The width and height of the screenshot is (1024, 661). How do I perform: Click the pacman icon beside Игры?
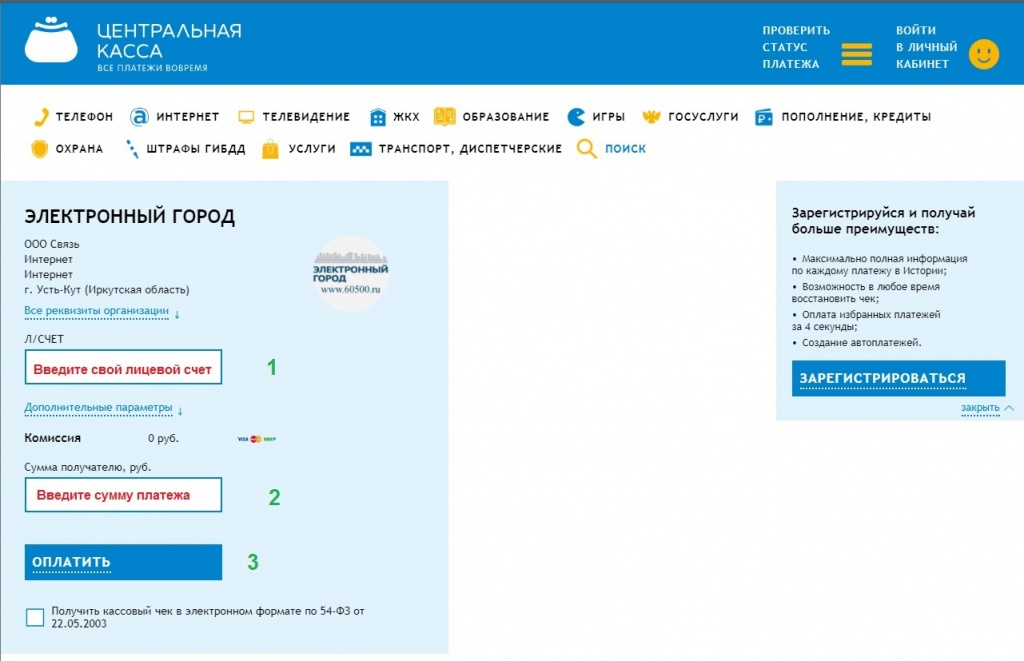pyautogui.click(x=576, y=117)
